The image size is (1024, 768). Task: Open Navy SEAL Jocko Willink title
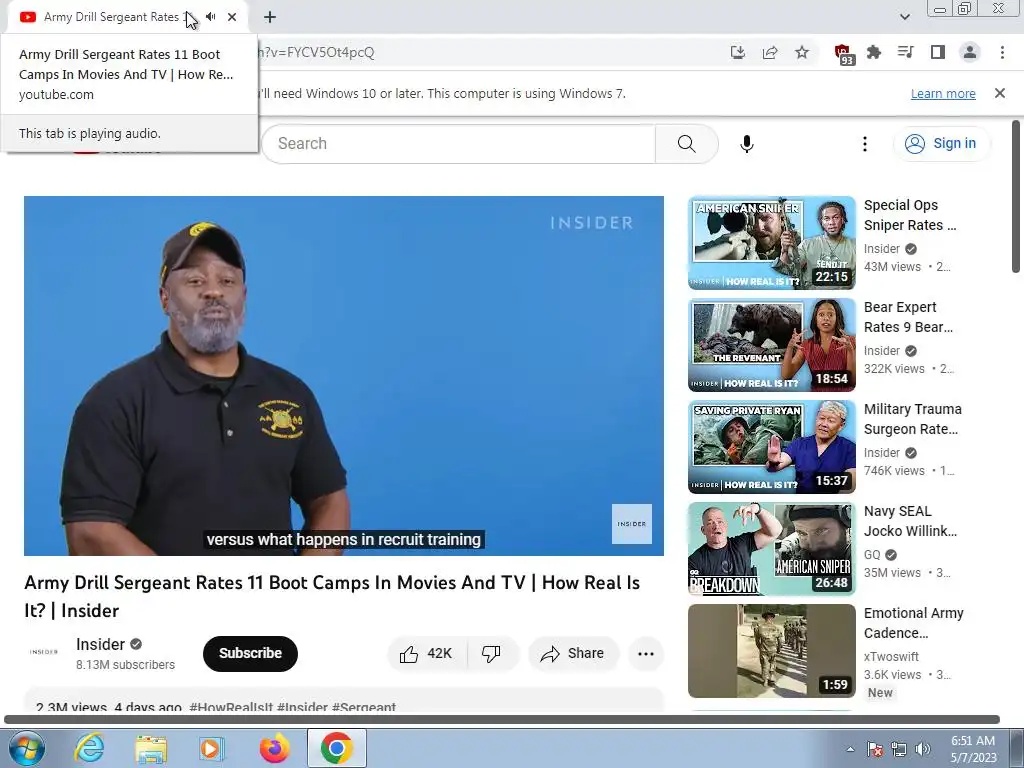pos(910,520)
